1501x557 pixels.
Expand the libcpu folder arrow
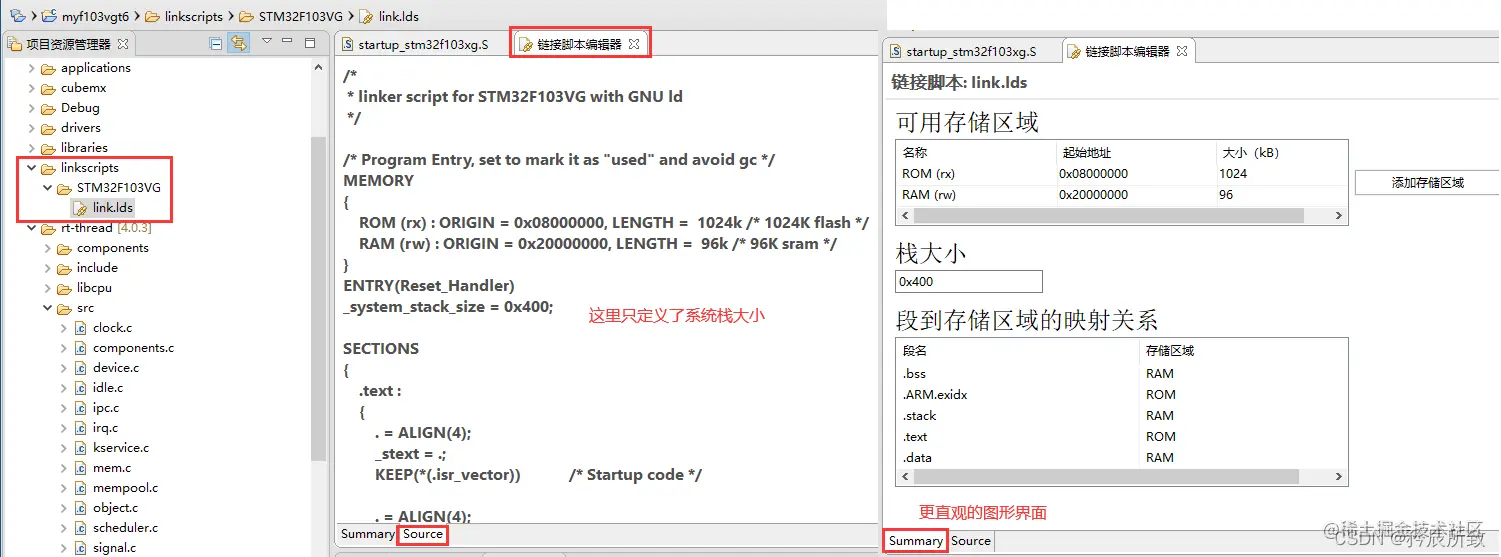[x=47, y=289]
